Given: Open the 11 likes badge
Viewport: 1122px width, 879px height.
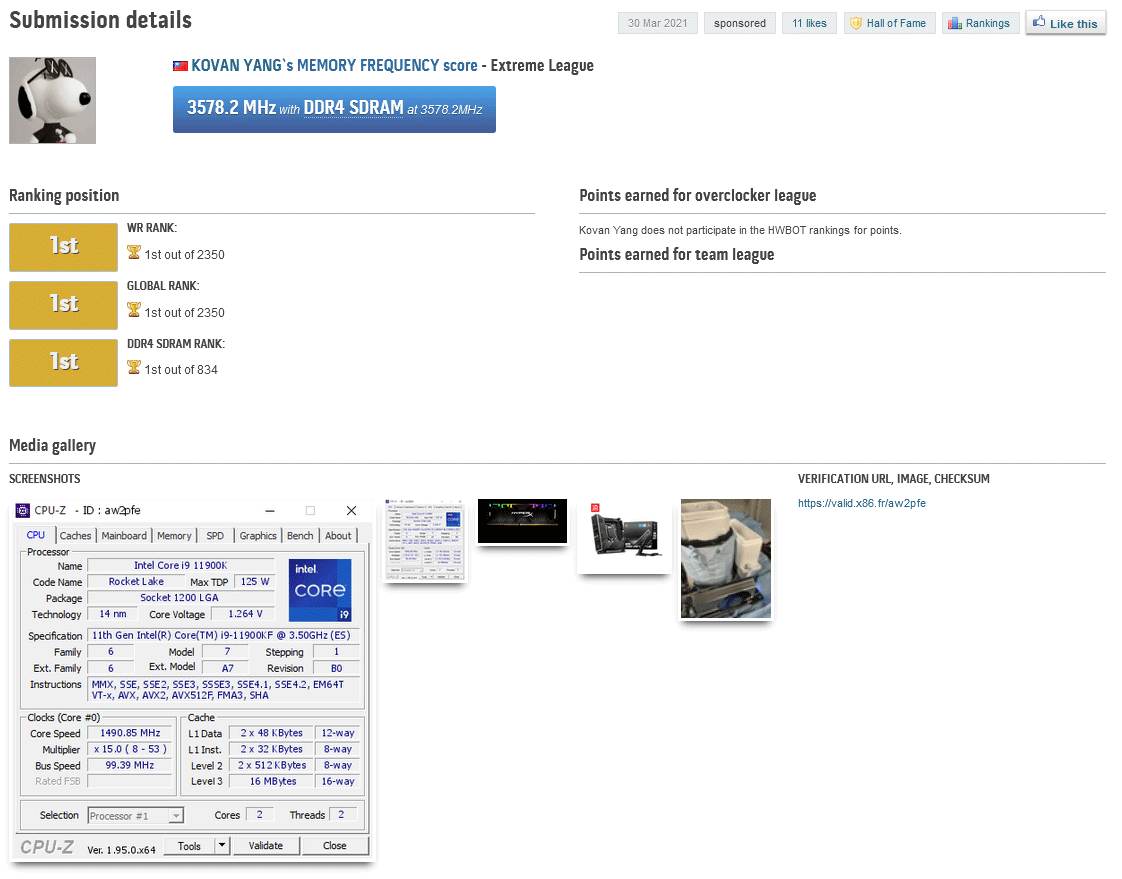Looking at the screenshot, I should 809,23.
